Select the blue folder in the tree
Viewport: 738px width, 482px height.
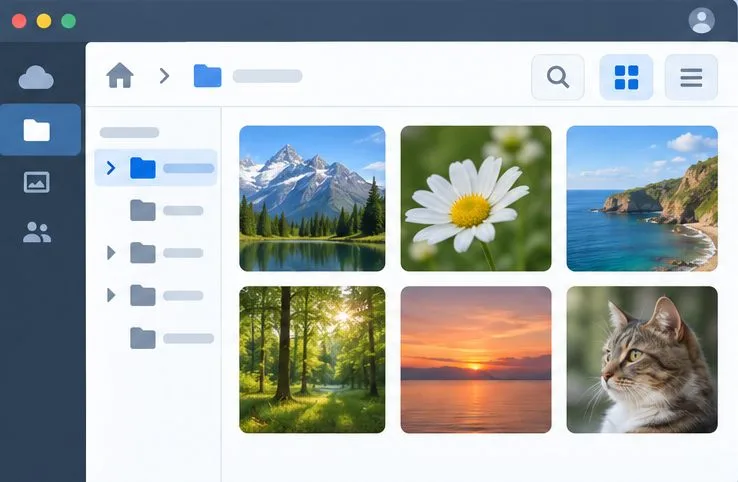(x=143, y=168)
